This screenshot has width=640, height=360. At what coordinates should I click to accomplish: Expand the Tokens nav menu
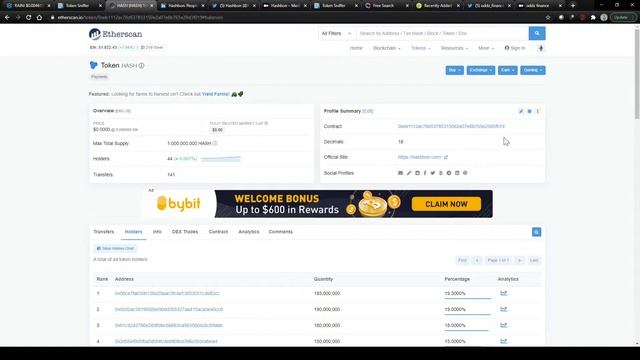pyautogui.click(x=420, y=48)
